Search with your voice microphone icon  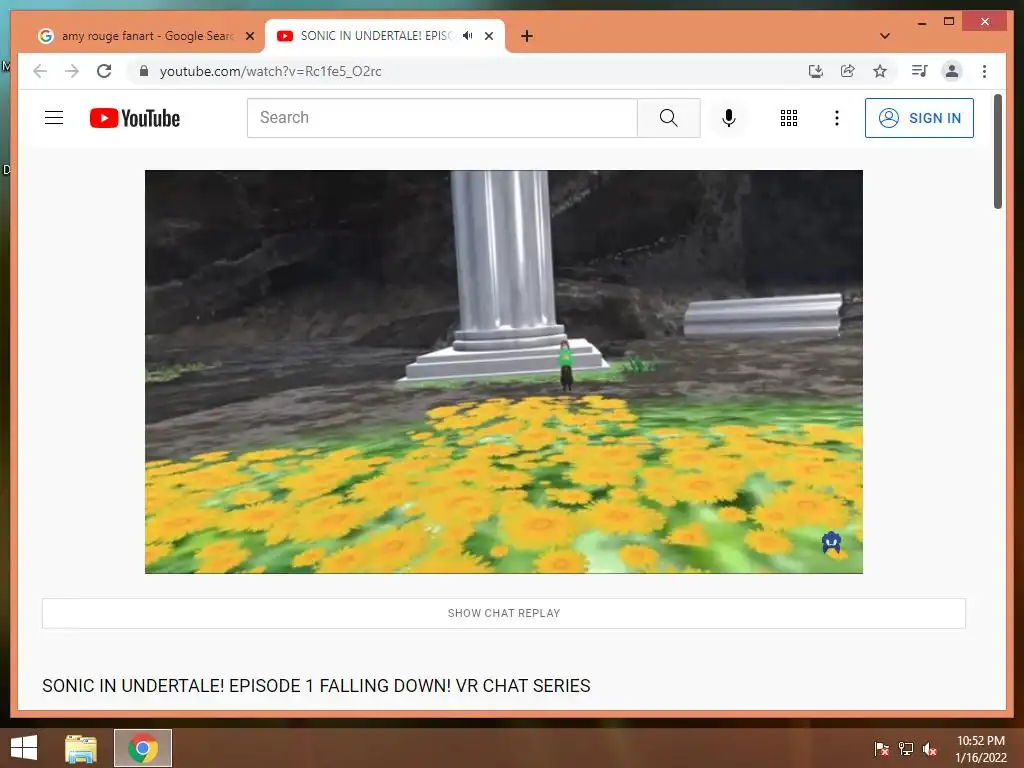[729, 118]
